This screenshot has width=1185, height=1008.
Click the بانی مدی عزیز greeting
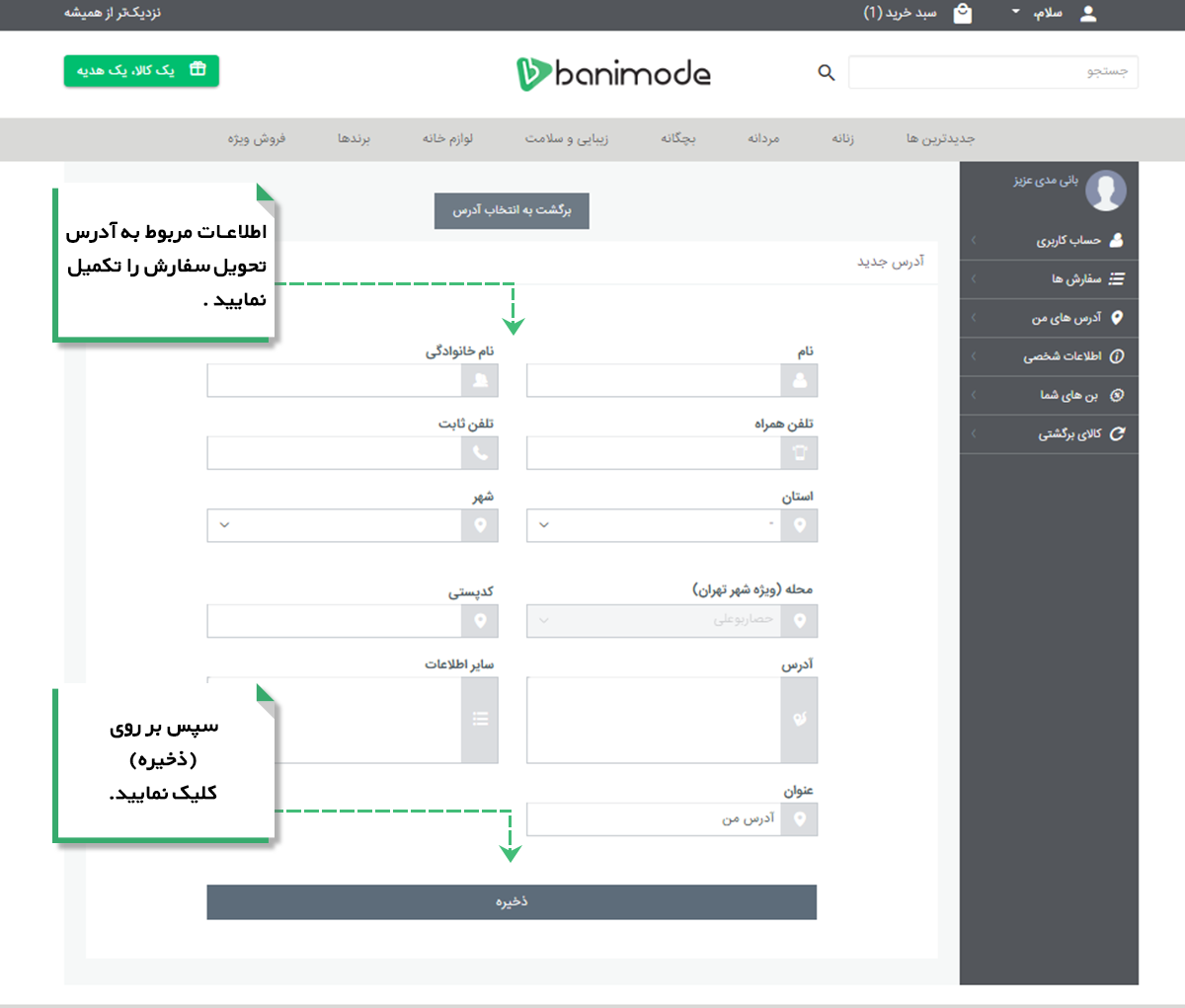tap(1046, 181)
